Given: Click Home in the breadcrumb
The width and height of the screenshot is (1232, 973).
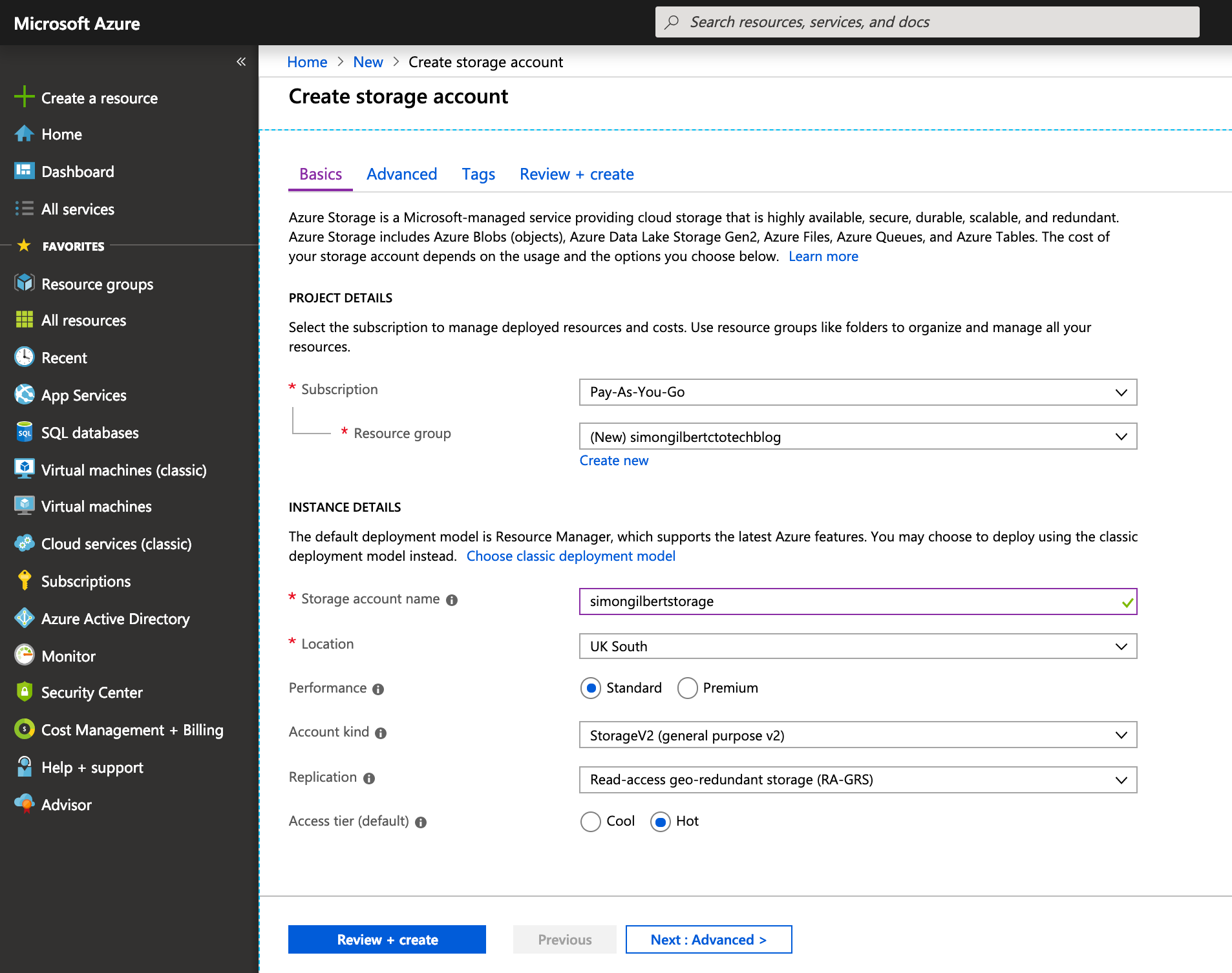Looking at the screenshot, I should pos(307,62).
